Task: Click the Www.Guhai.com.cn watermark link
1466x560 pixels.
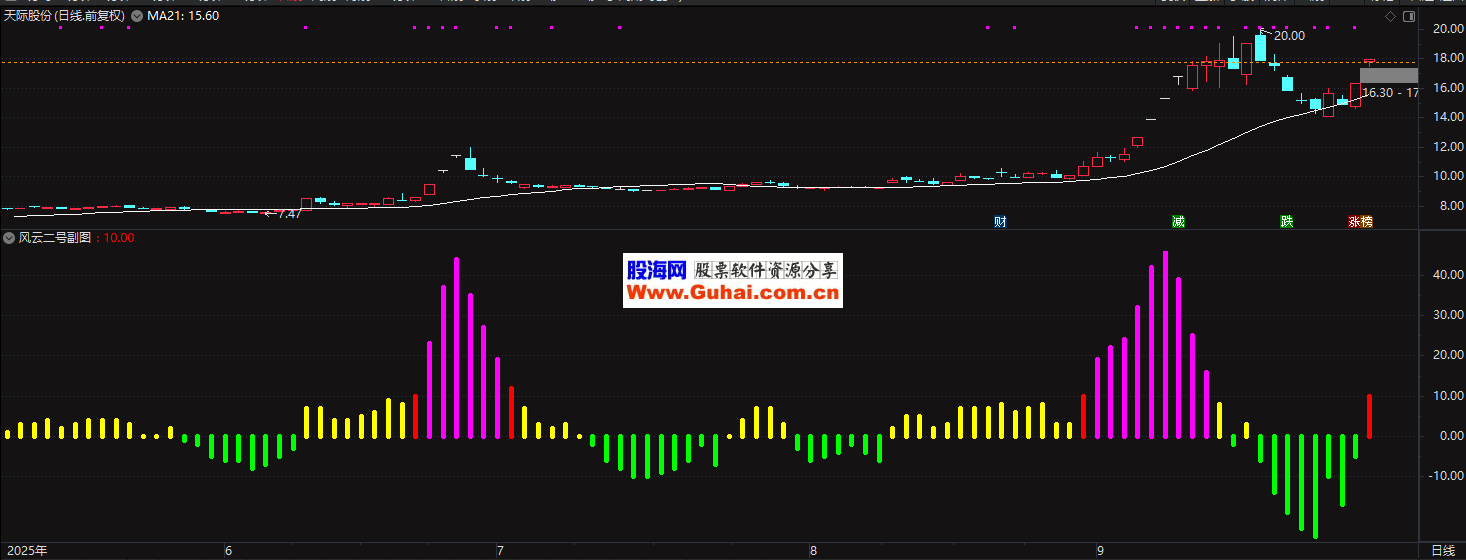Action: coord(732,293)
